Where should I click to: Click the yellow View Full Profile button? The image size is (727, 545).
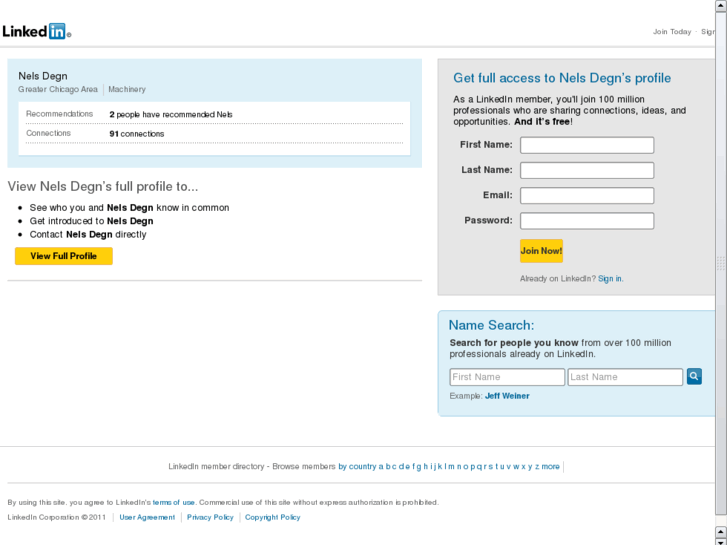pos(64,256)
